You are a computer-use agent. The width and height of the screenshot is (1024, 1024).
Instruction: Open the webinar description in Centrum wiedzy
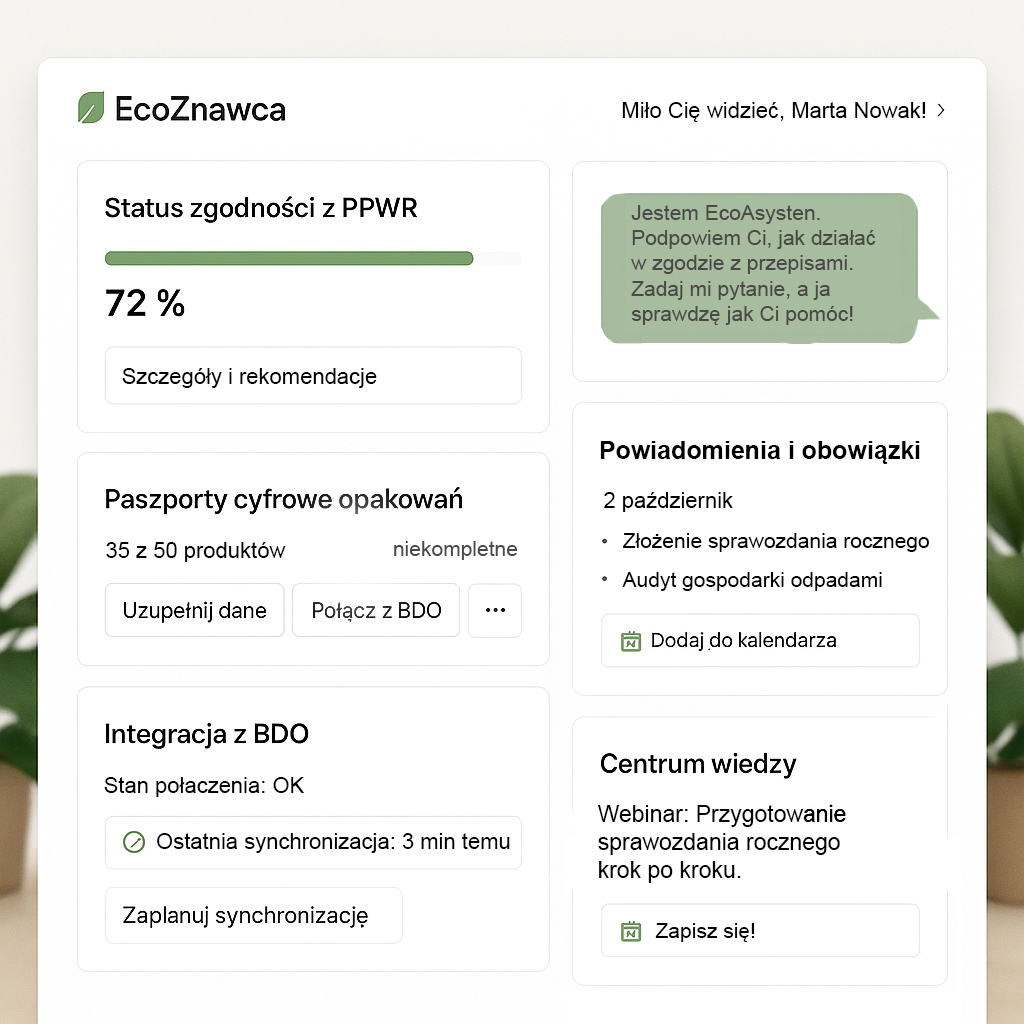722,842
